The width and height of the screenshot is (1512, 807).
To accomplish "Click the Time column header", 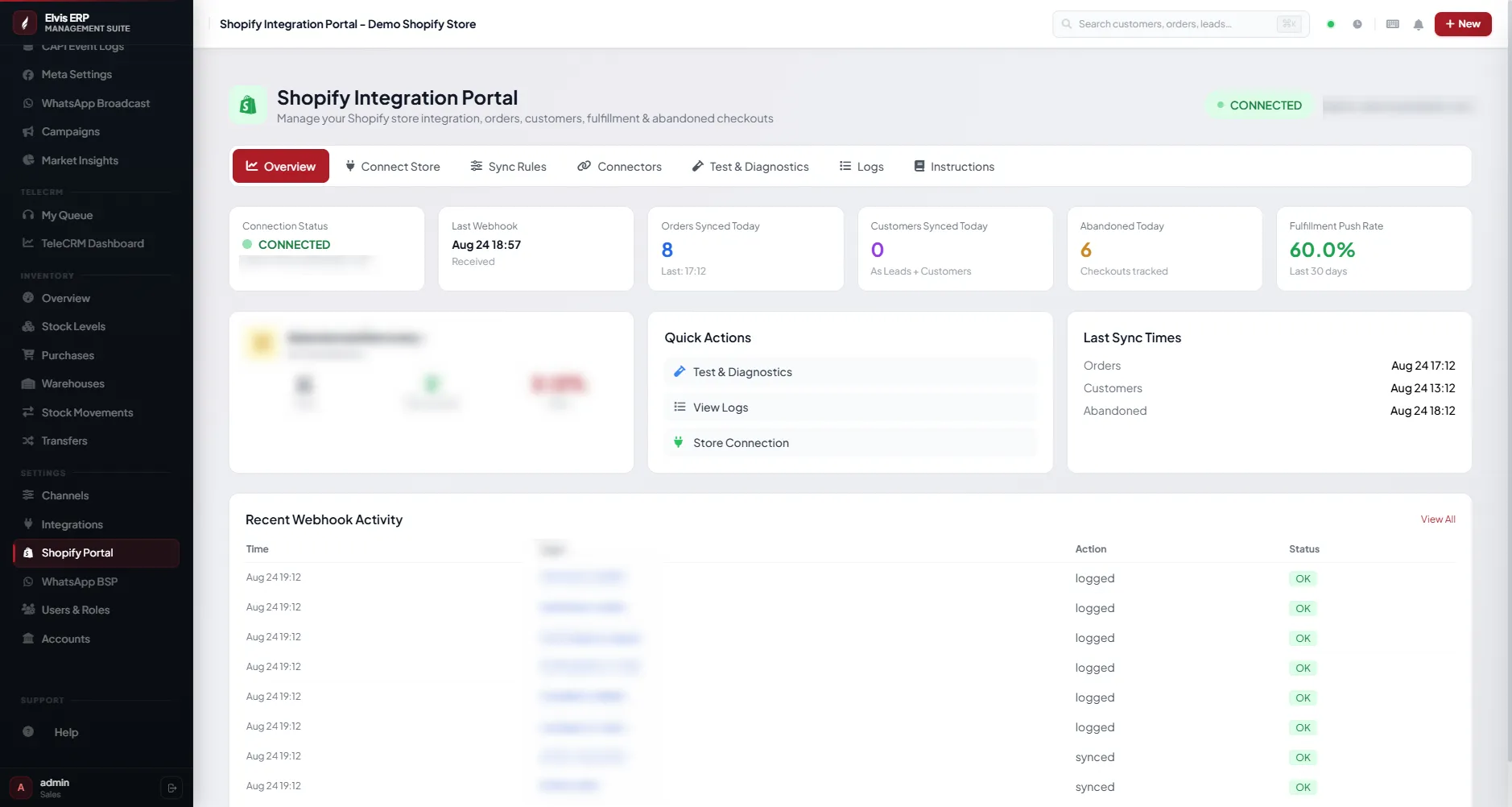I will (x=258, y=549).
